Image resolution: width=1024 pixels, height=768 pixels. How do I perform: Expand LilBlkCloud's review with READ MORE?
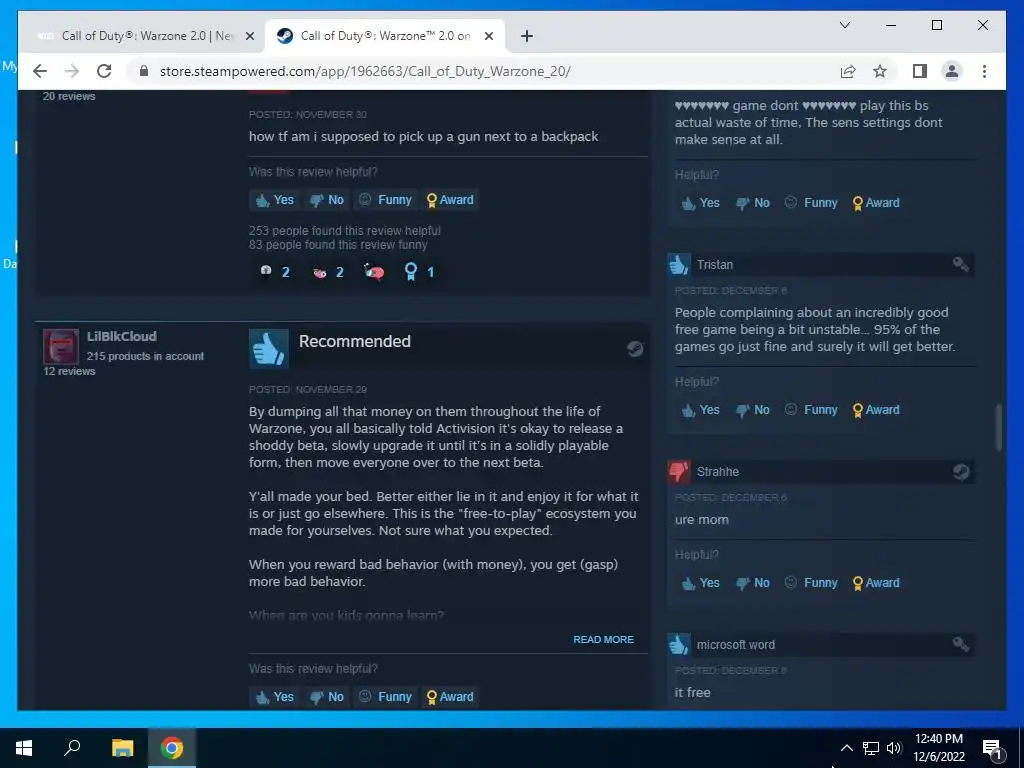[x=603, y=639]
